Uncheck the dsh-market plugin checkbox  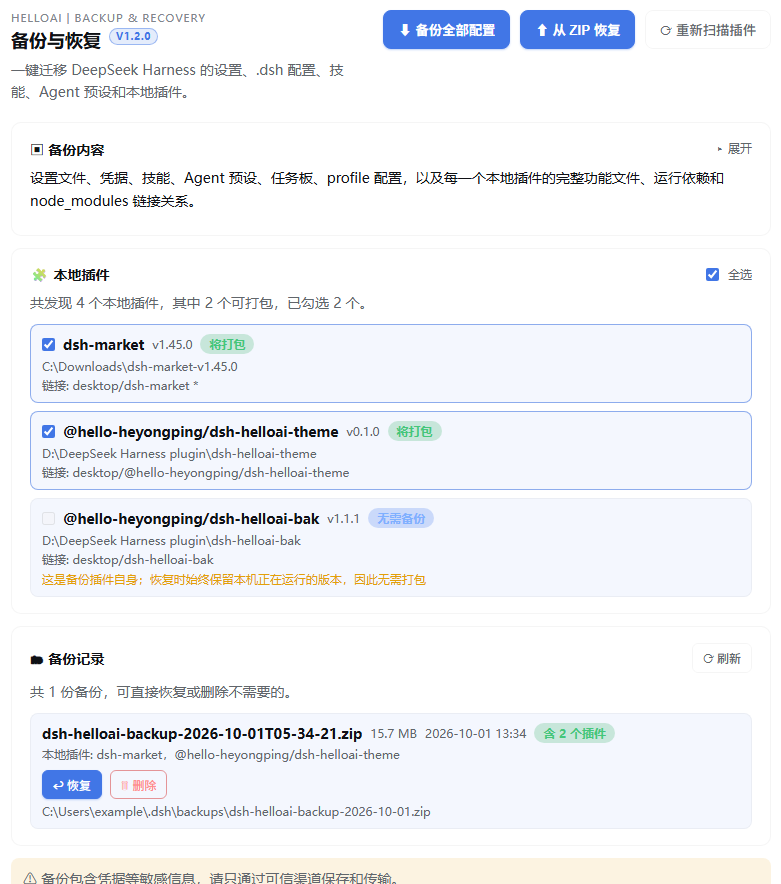[x=48, y=344]
